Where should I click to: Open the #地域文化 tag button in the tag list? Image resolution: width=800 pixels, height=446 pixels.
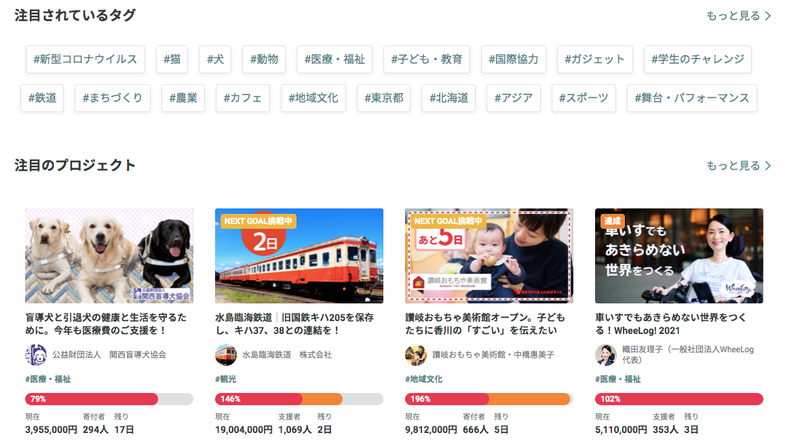pyautogui.click(x=313, y=98)
